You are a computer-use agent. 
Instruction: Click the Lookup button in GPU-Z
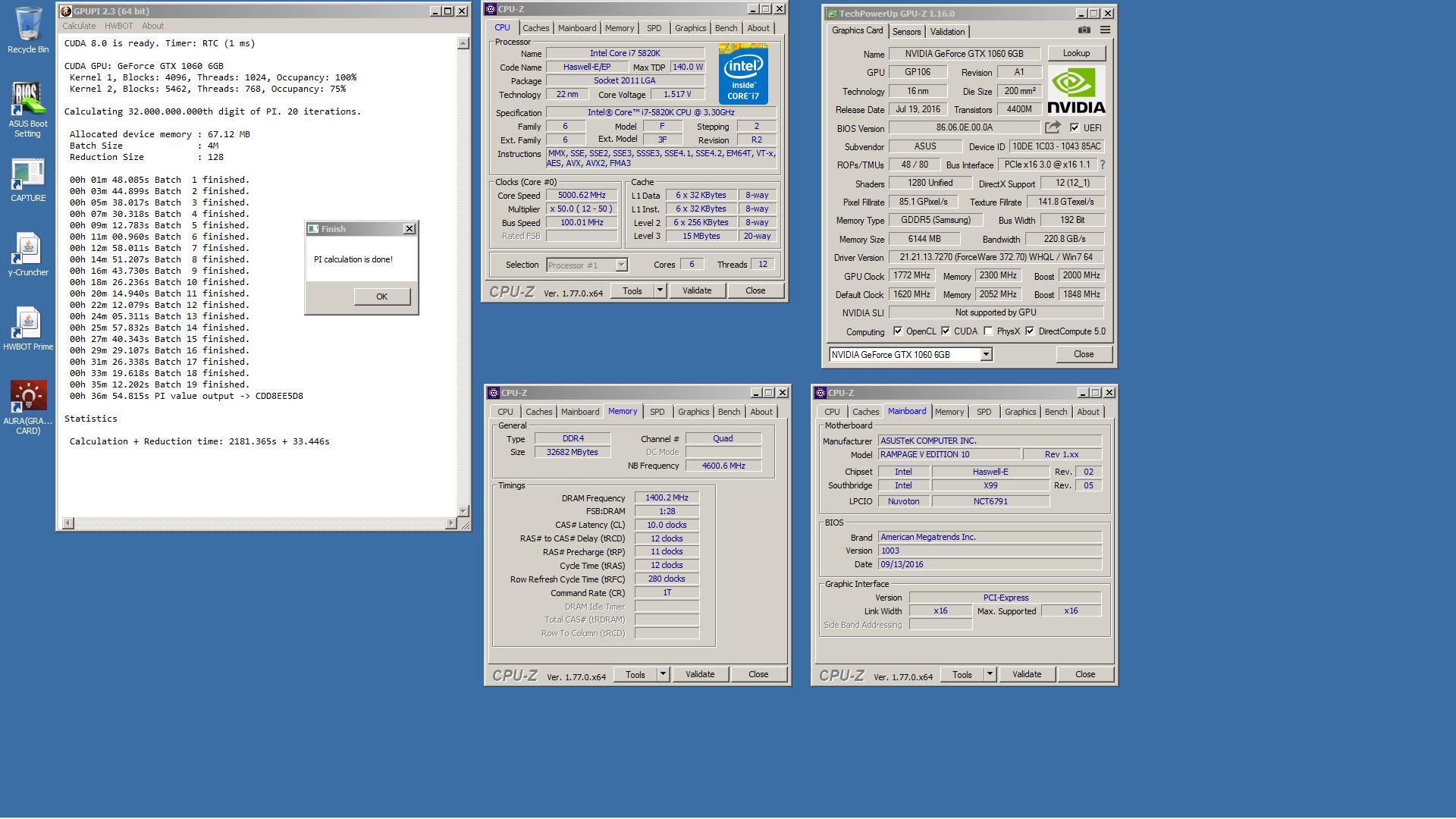1076,53
